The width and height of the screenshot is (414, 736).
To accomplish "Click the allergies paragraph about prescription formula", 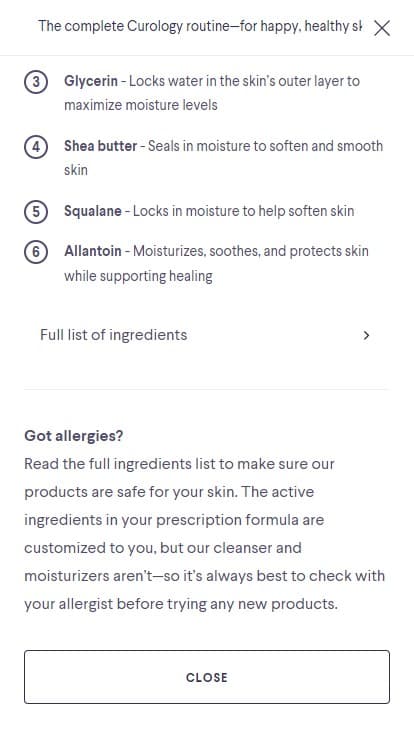I will pyautogui.click(x=205, y=533).
